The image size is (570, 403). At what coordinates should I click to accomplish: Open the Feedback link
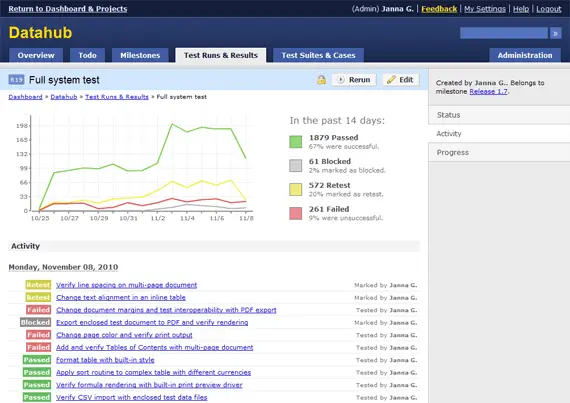[x=439, y=9]
